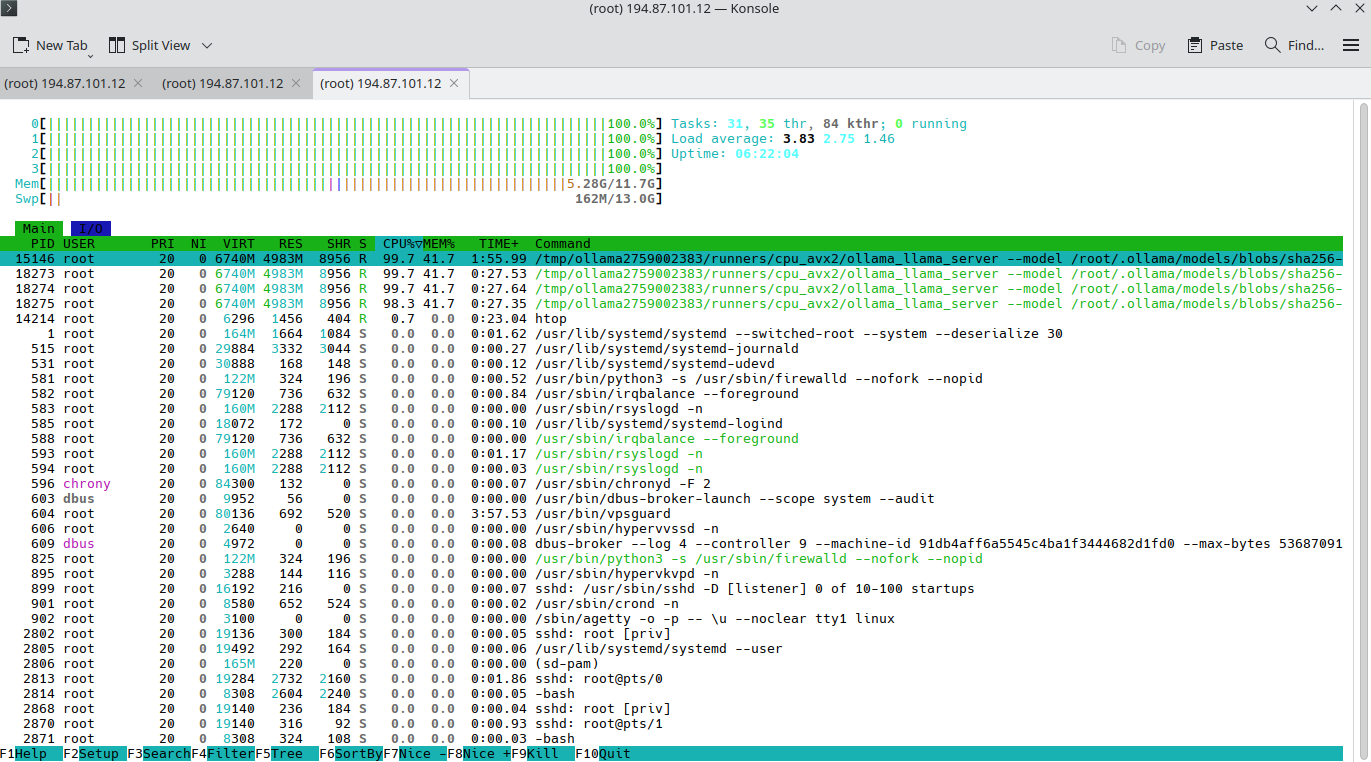1371x762 pixels.
Task: Click the Split View icon
Action: [117, 45]
